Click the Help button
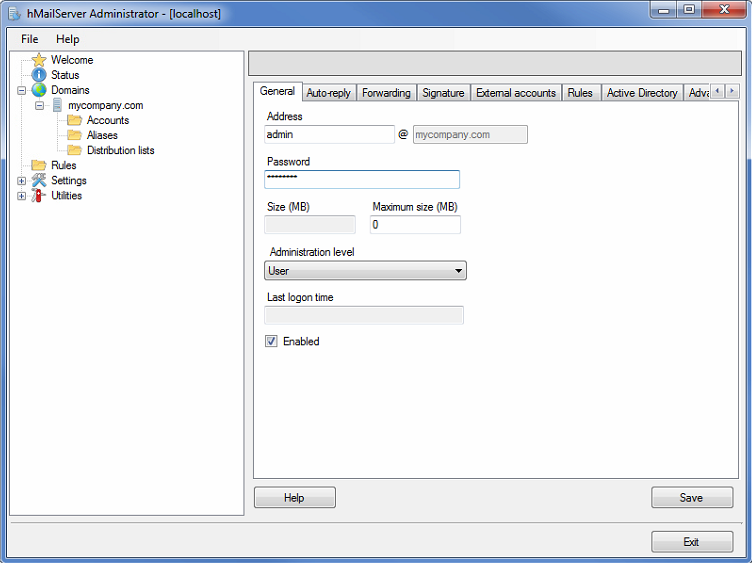Viewport: 752px width, 563px height. pyautogui.click(x=294, y=497)
